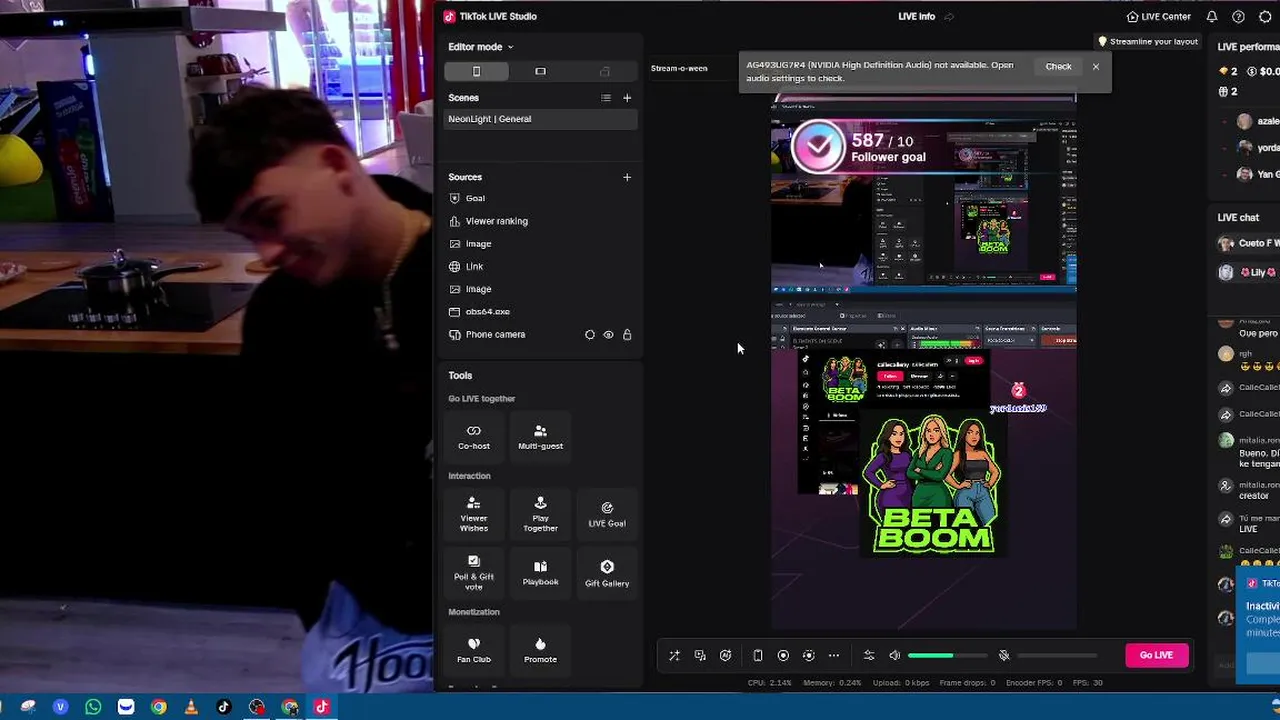The height and width of the screenshot is (720, 1280).
Task: Click Beta Boom logo in preview
Action: 932,484
